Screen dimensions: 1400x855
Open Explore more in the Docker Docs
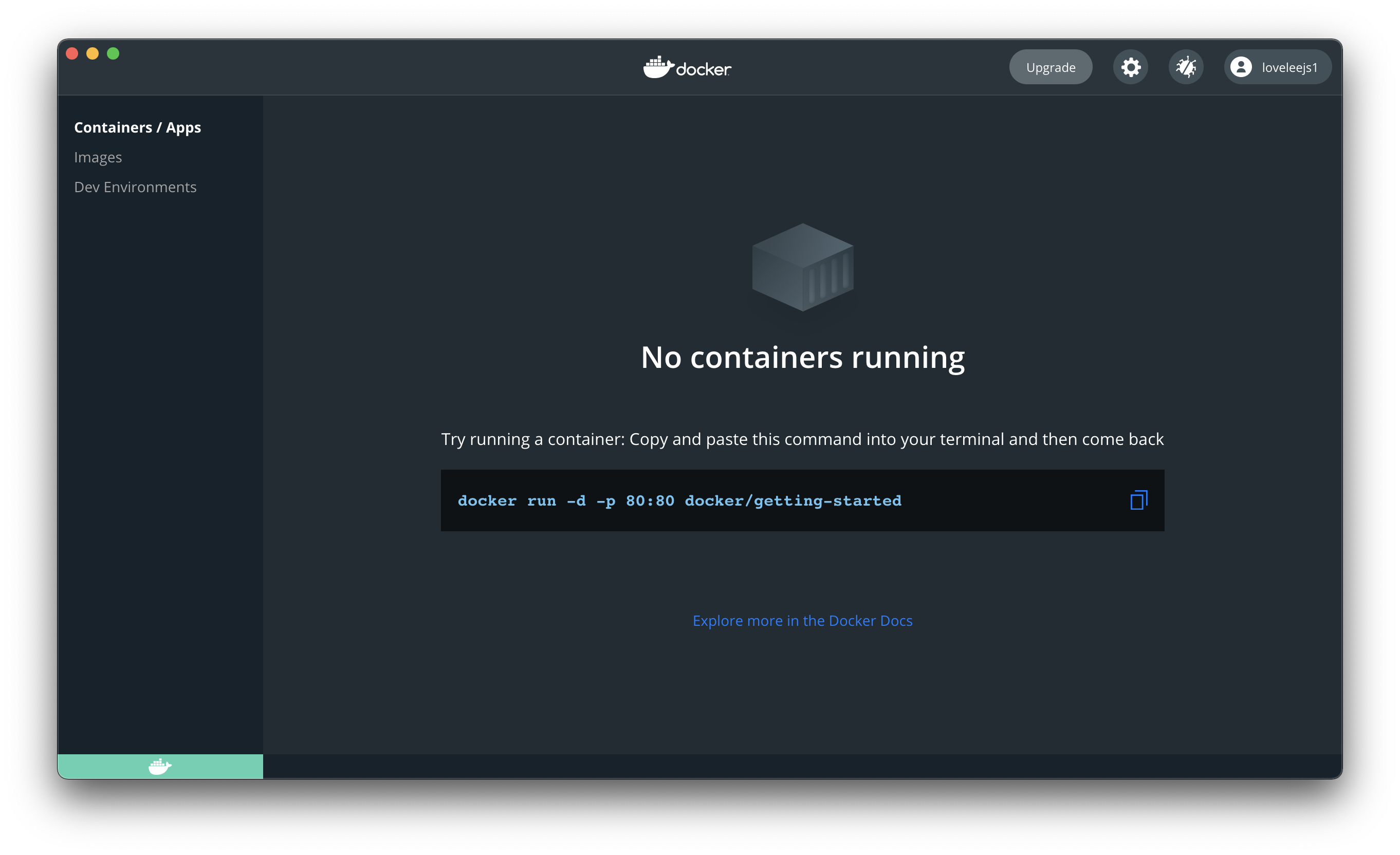pos(802,620)
